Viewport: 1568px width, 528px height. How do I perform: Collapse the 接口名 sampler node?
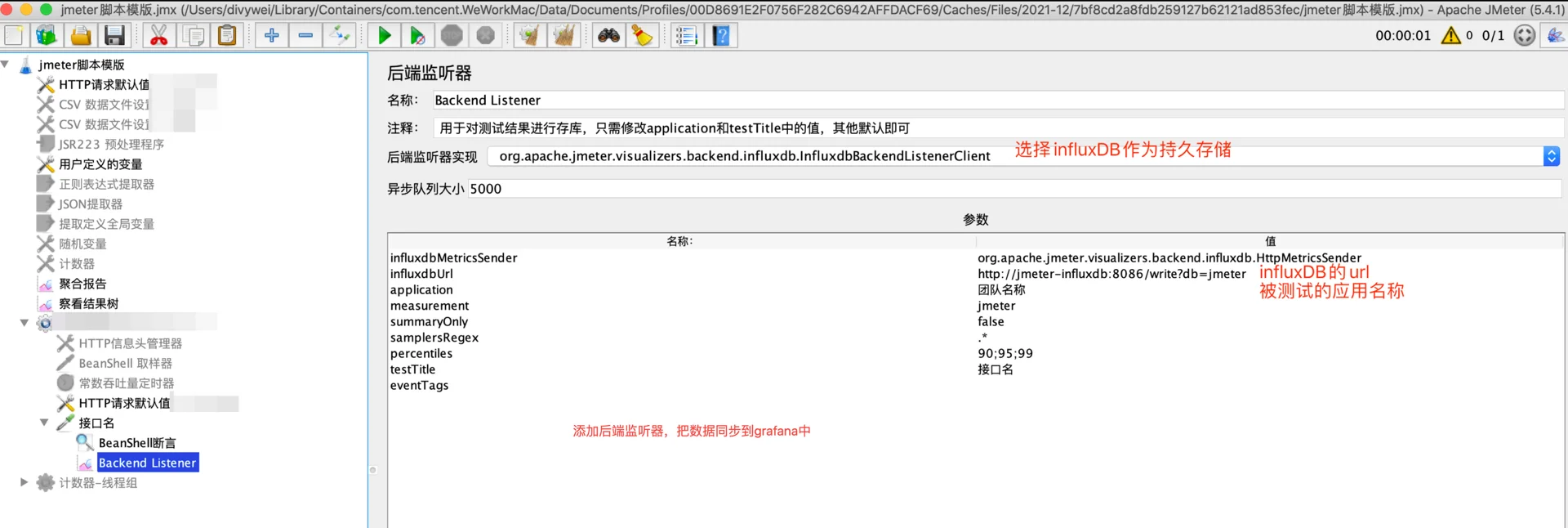tap(44, 423)
